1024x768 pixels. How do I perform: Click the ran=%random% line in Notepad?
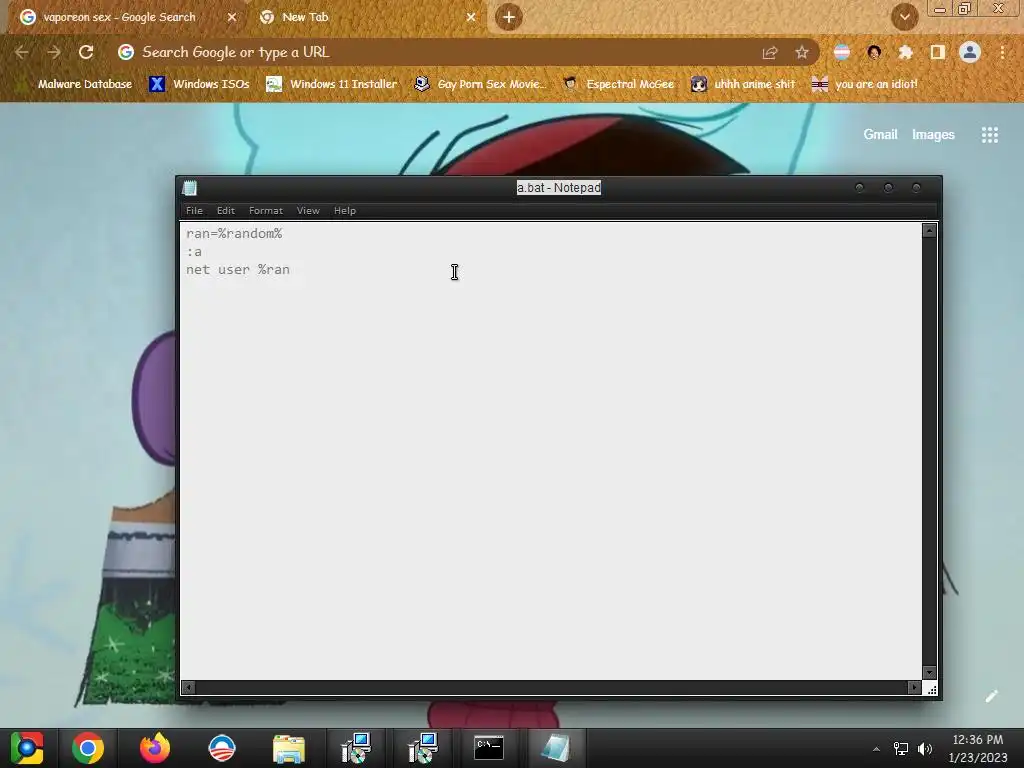coord(234,233)
